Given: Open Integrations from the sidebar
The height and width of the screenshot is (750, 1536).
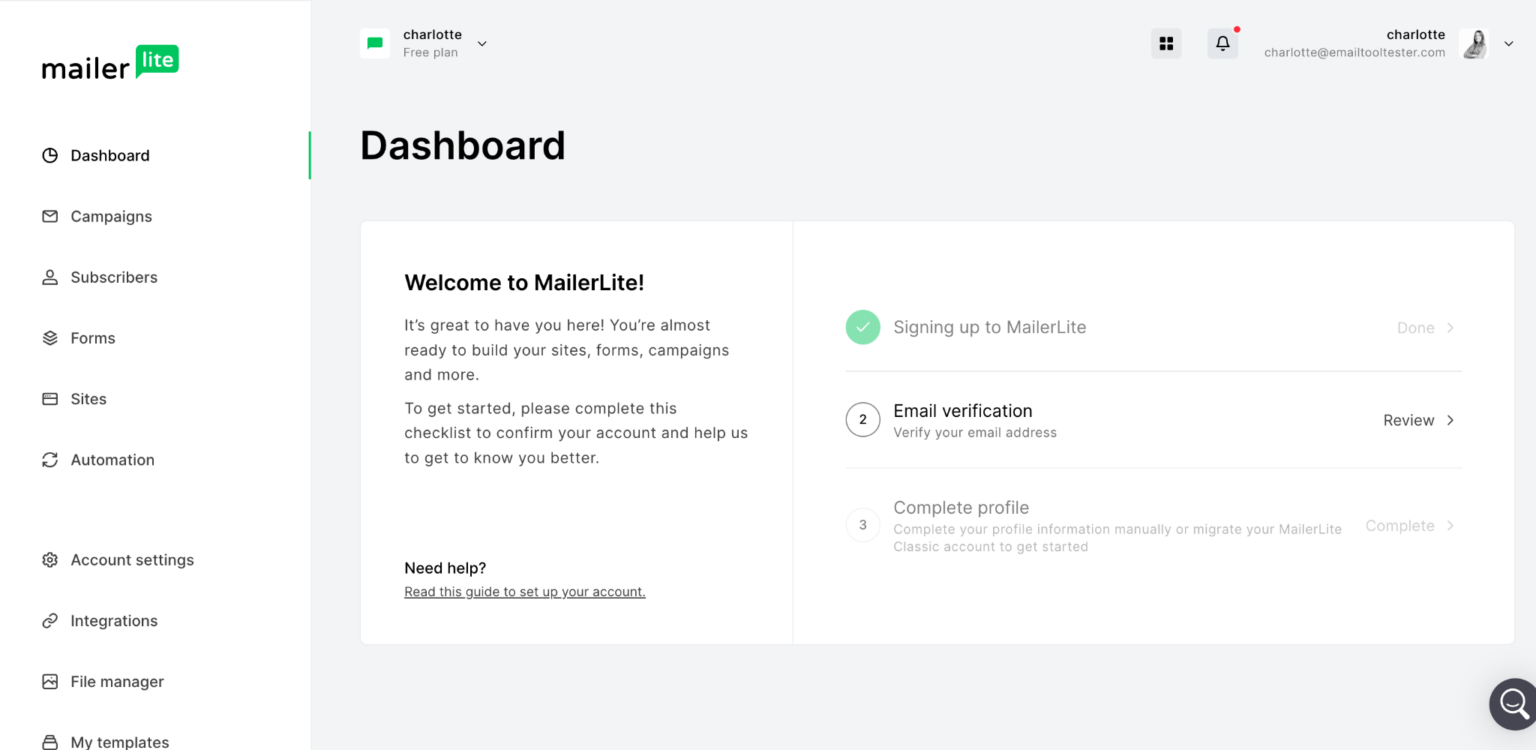Looking at the screenshot, I should (x=114, y=620).
